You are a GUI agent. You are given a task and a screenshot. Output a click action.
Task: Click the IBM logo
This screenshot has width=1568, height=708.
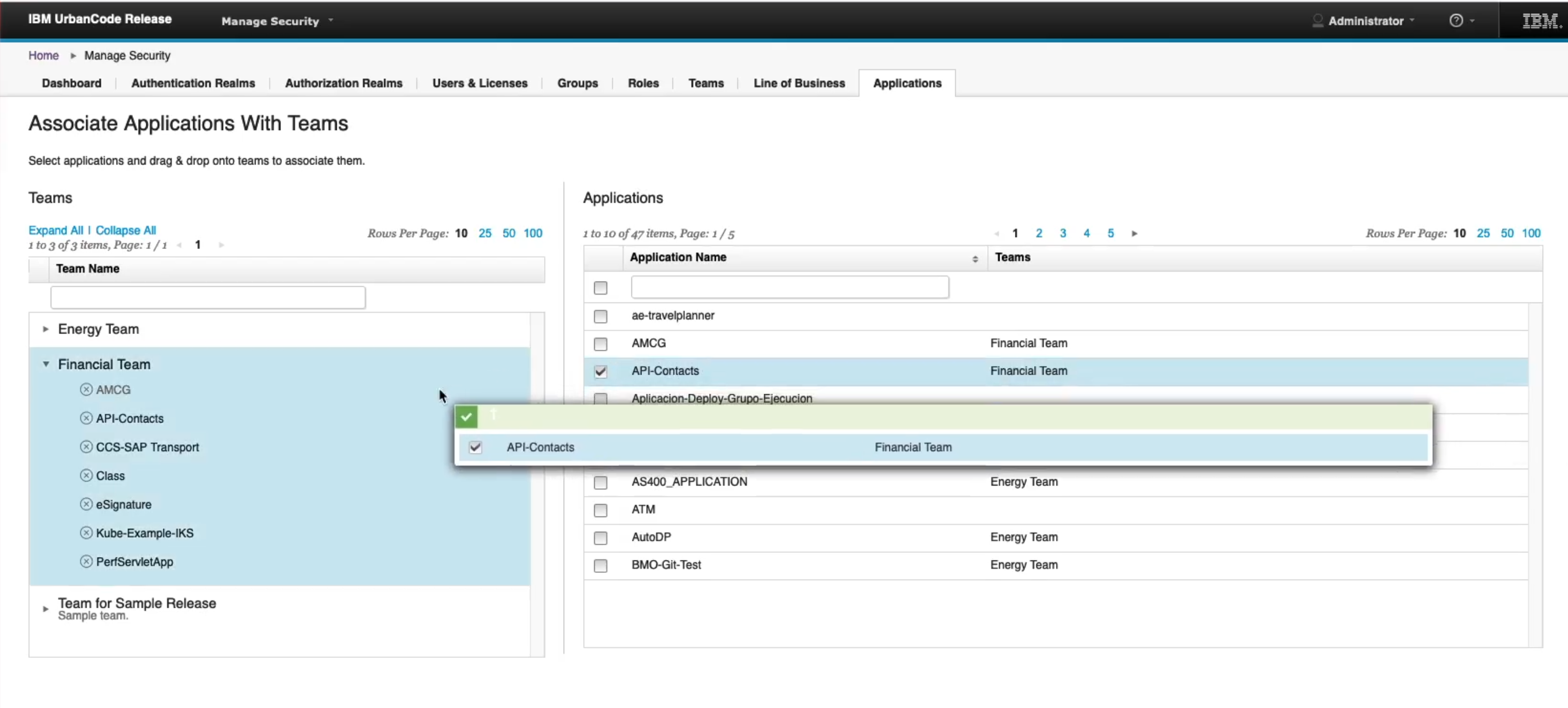1541,21
